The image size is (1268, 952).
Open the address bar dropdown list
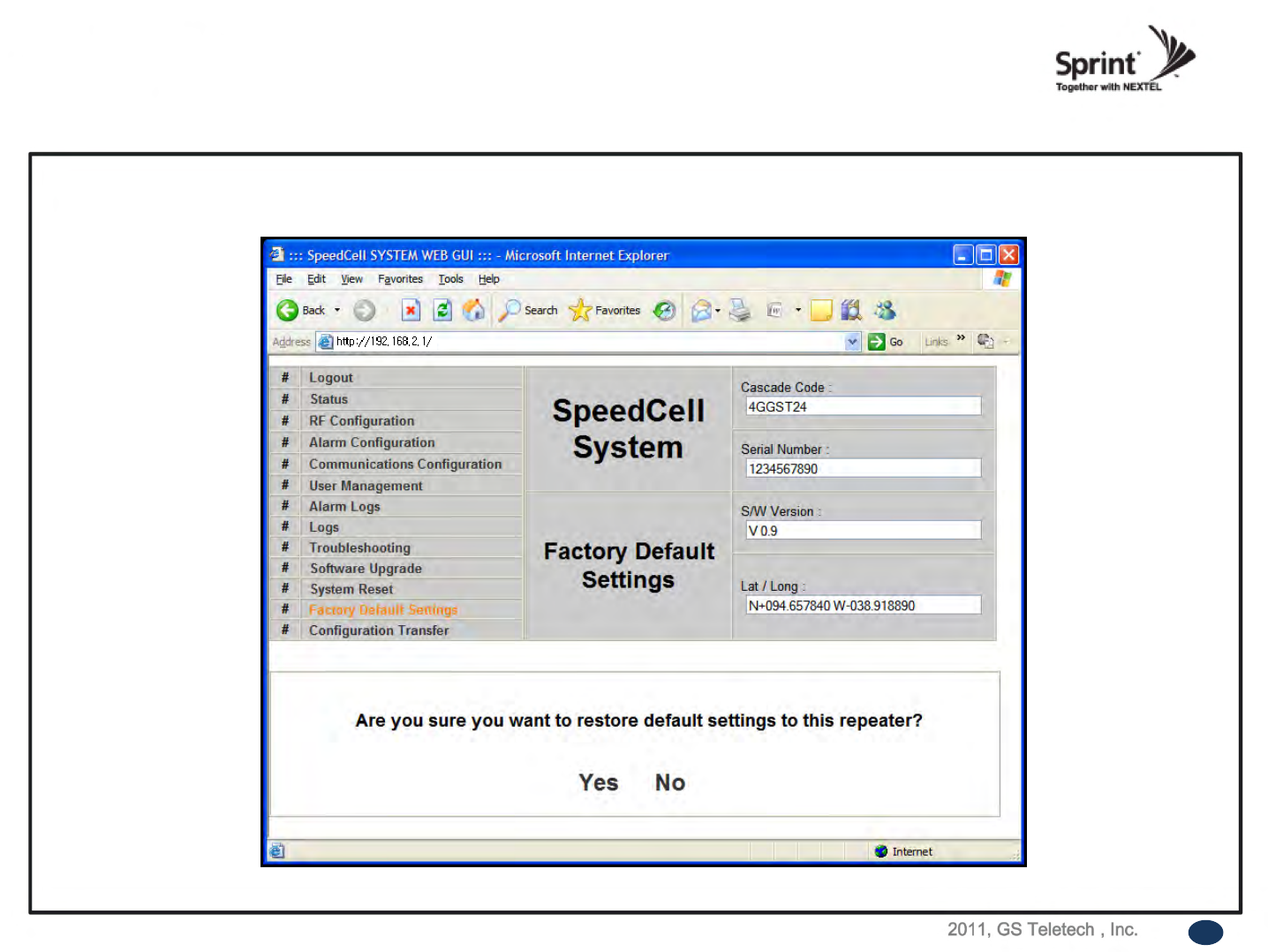(x=852, y=342)
